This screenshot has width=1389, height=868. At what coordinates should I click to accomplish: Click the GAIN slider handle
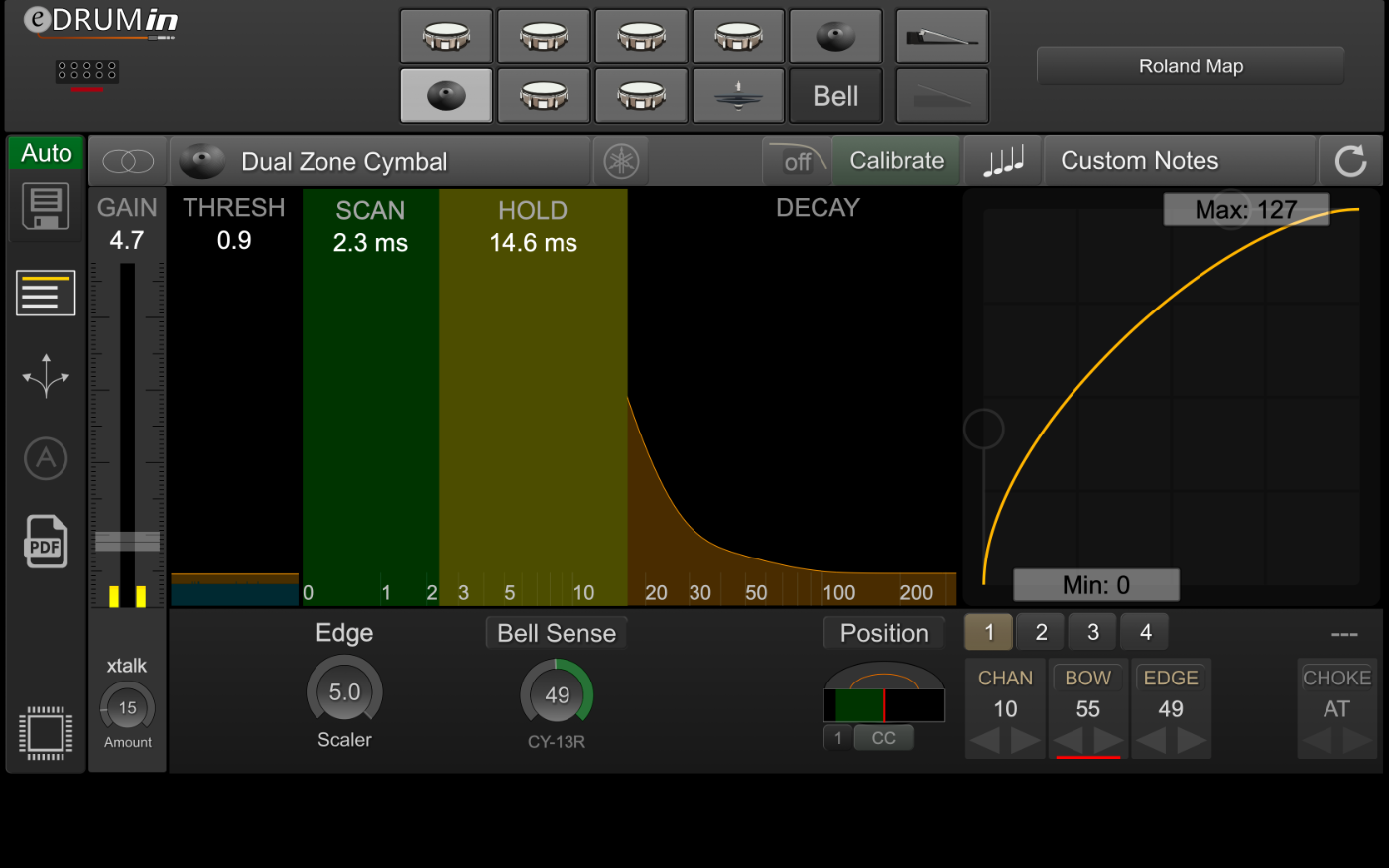(x=127, y=541)
